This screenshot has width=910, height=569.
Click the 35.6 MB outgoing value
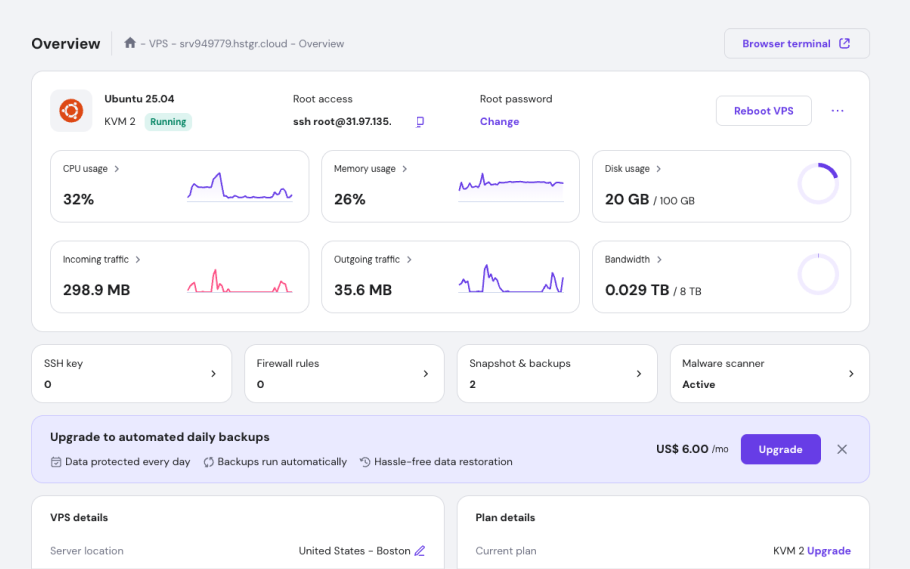[363, 290]
